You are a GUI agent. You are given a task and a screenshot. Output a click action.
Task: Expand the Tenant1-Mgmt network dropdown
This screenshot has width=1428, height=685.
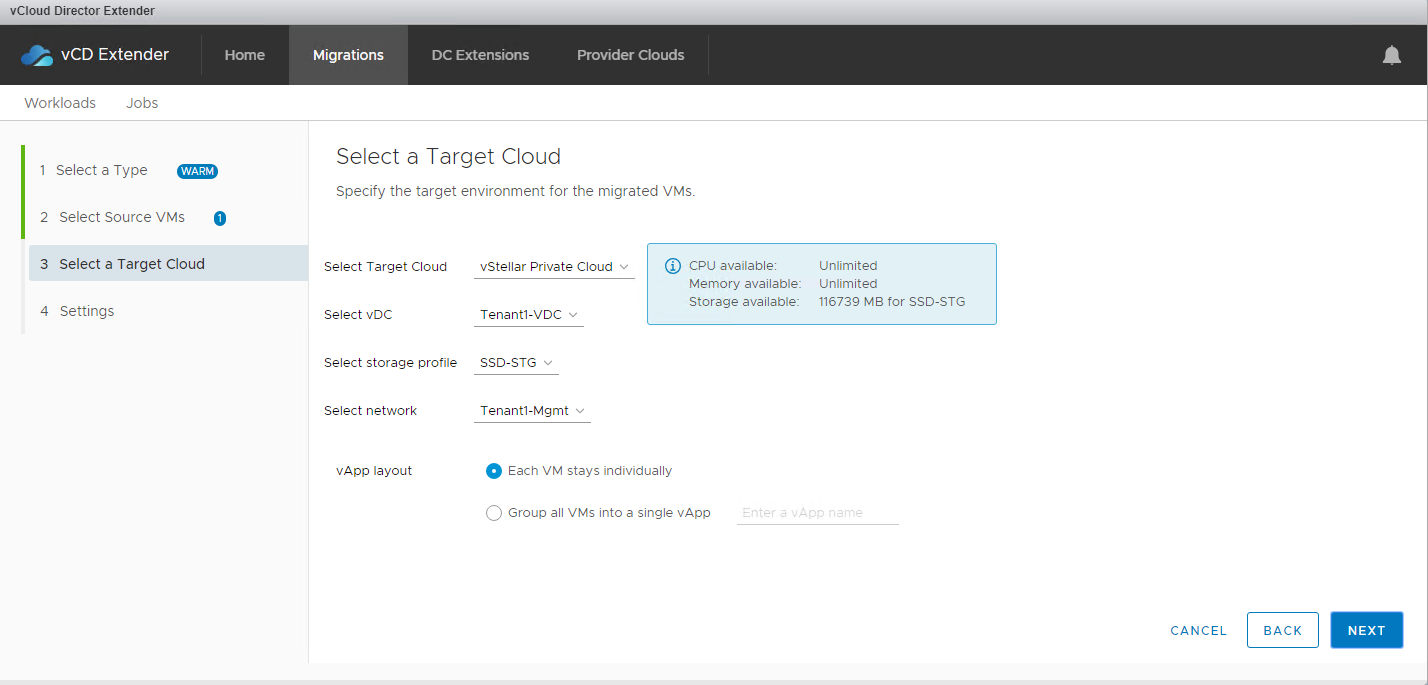point(532,411)
